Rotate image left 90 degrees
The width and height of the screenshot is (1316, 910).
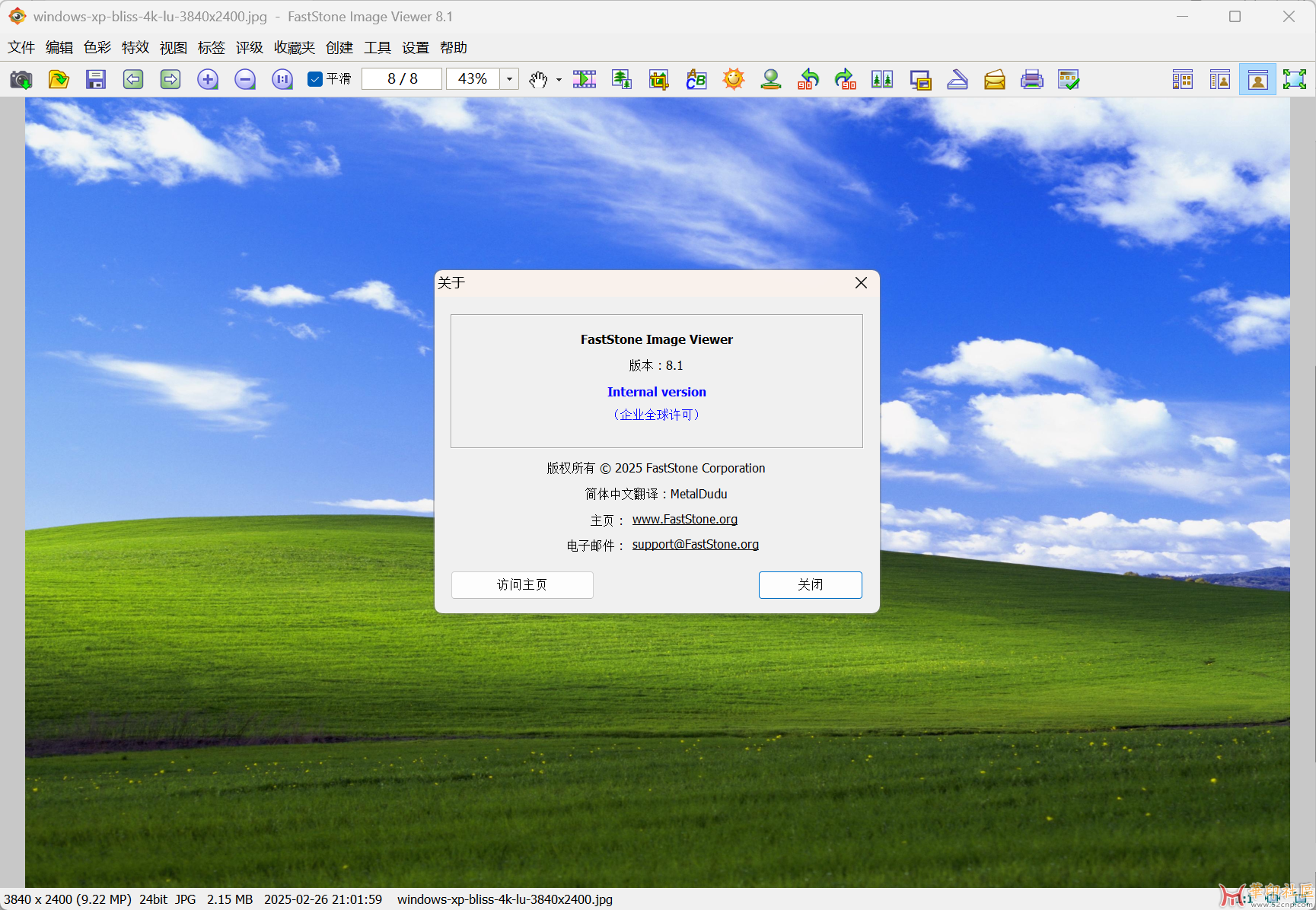(808, 79)
